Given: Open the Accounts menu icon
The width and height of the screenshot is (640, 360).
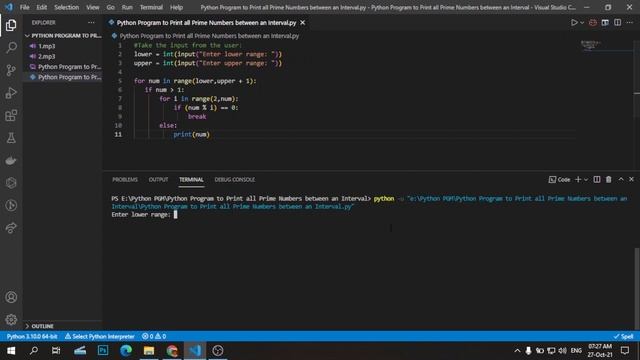Looking at the screenshot, I should 11,297.
